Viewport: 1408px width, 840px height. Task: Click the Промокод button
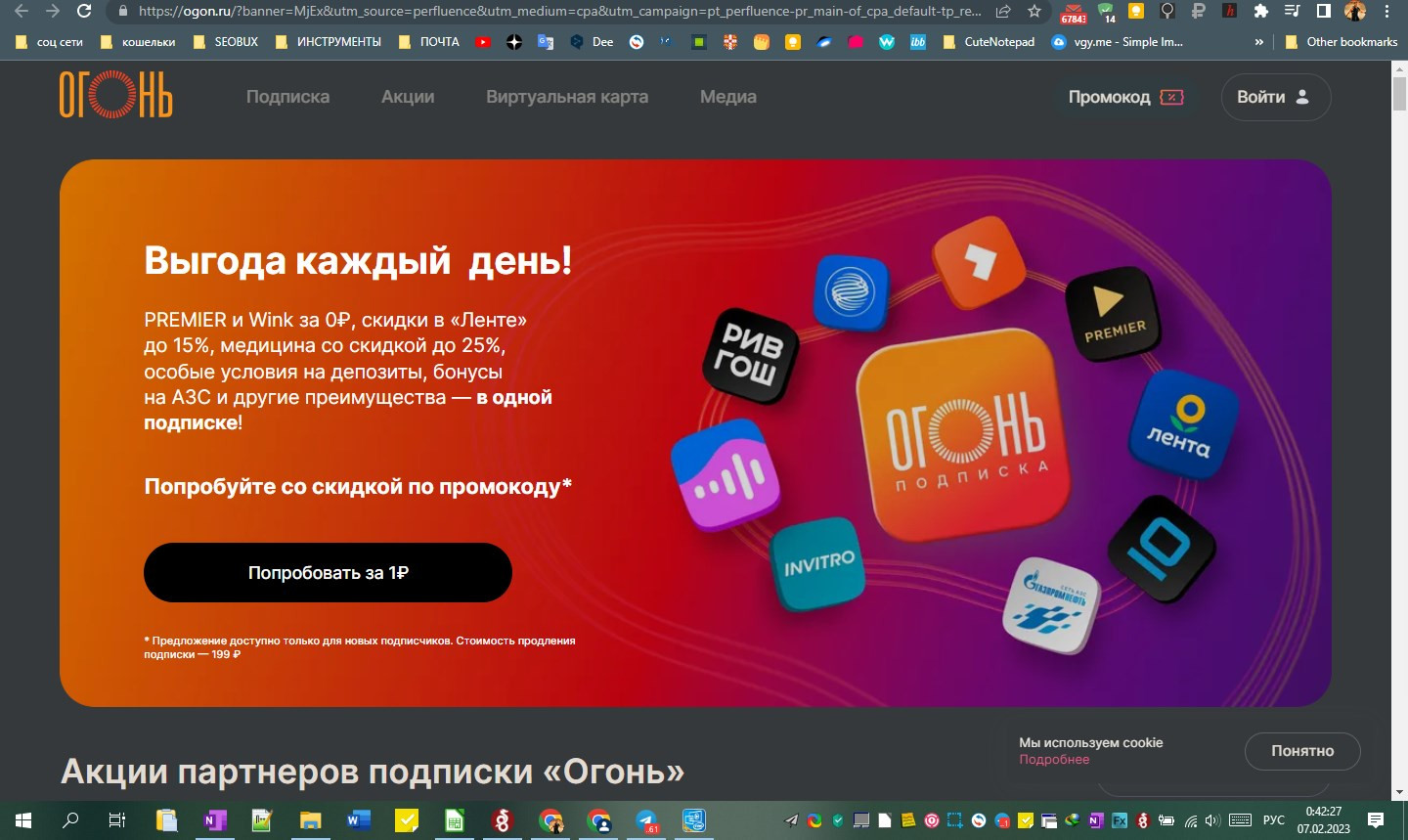pyautogui.click(x=1126, y=97)
